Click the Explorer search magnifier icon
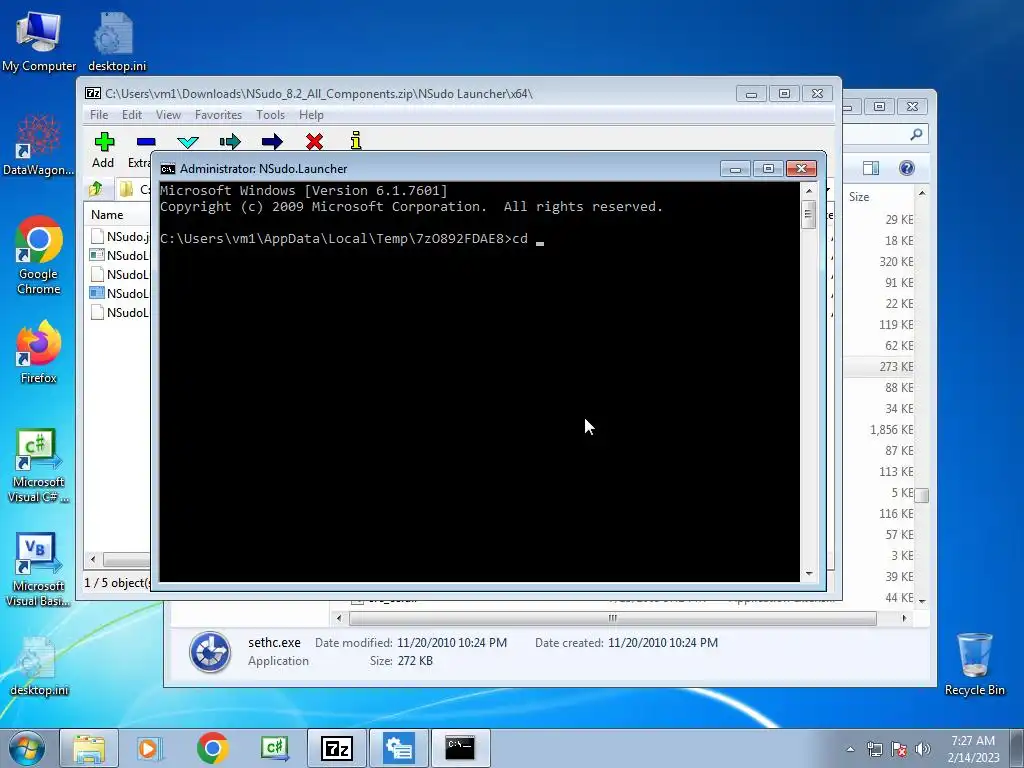Image resolution: width=1024 pixels, height=768 pixels. pos(916,135)
